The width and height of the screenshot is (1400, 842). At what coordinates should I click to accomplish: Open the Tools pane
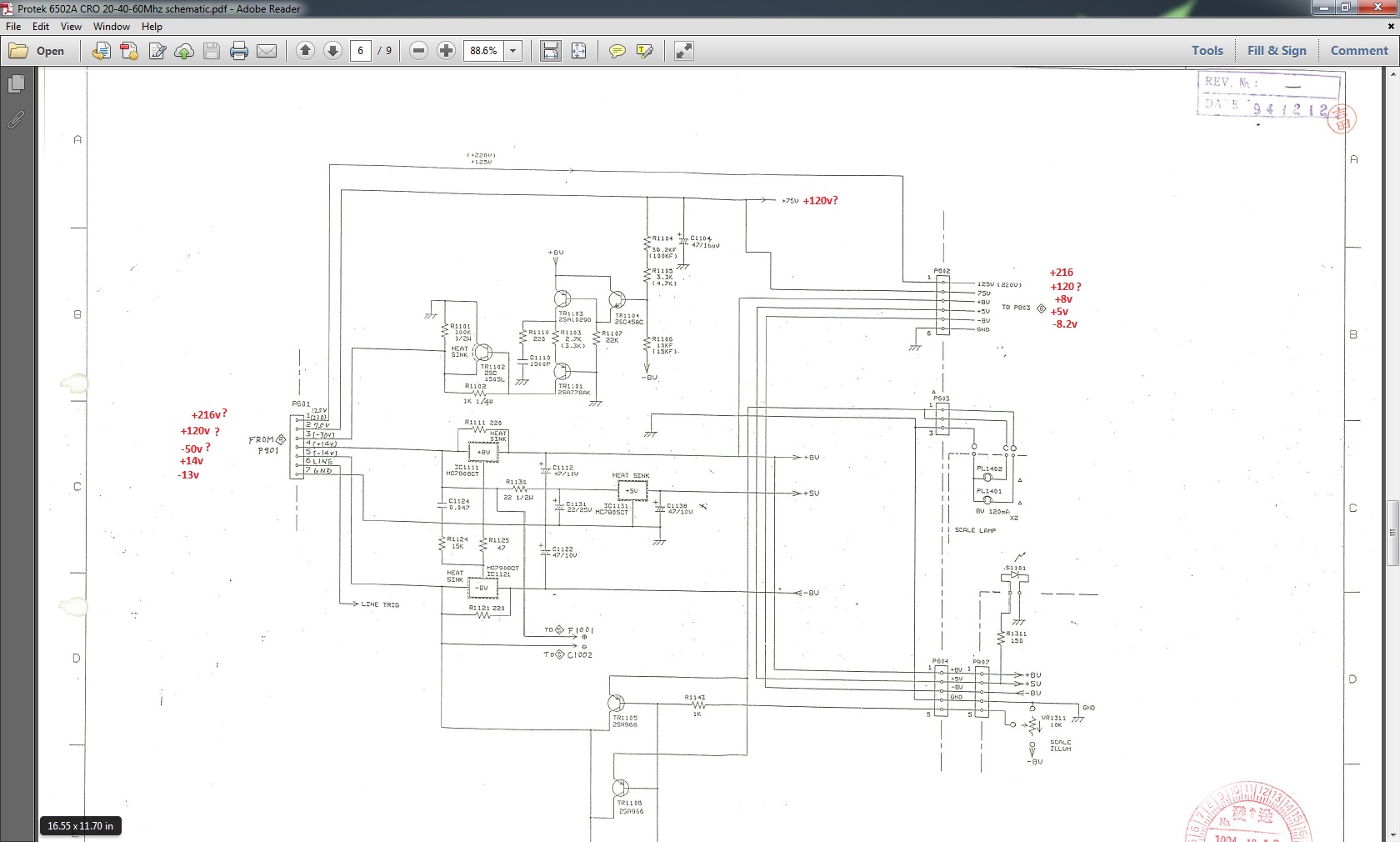(x=1207, y=51)
